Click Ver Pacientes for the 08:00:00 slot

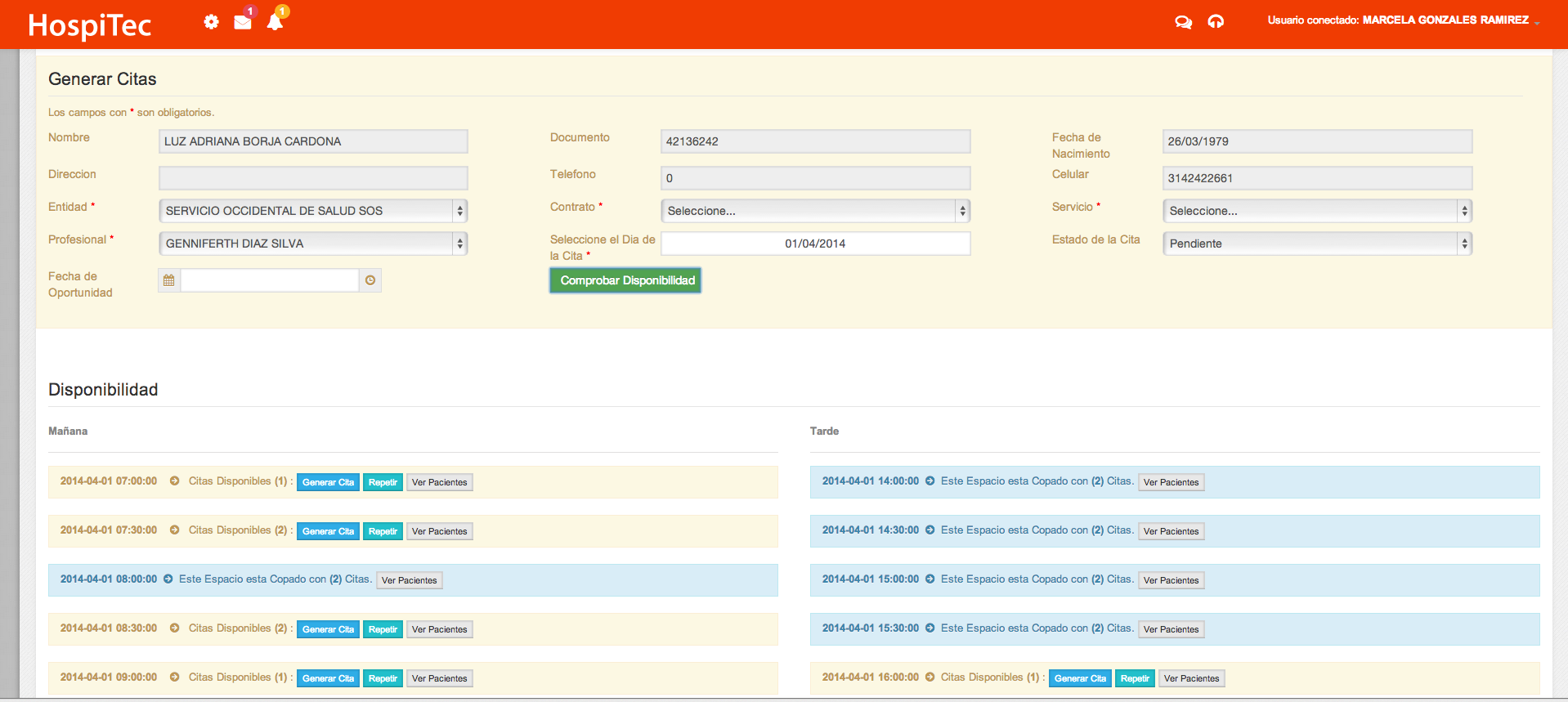coord(409,580)
